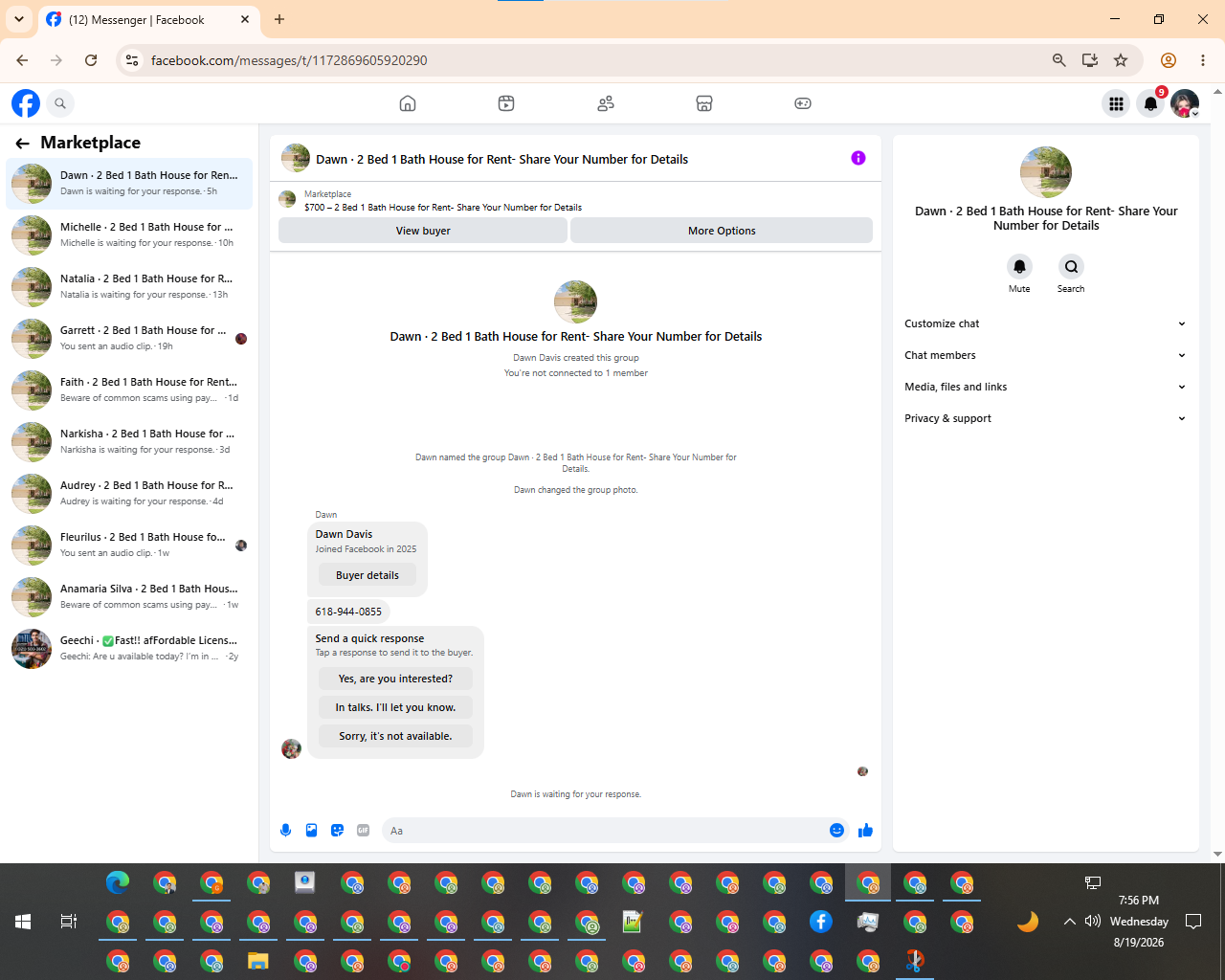The height and width of the screenshot is (980, 1225).
Task: Expand Media, files and links section
Action: (1046, 387)
